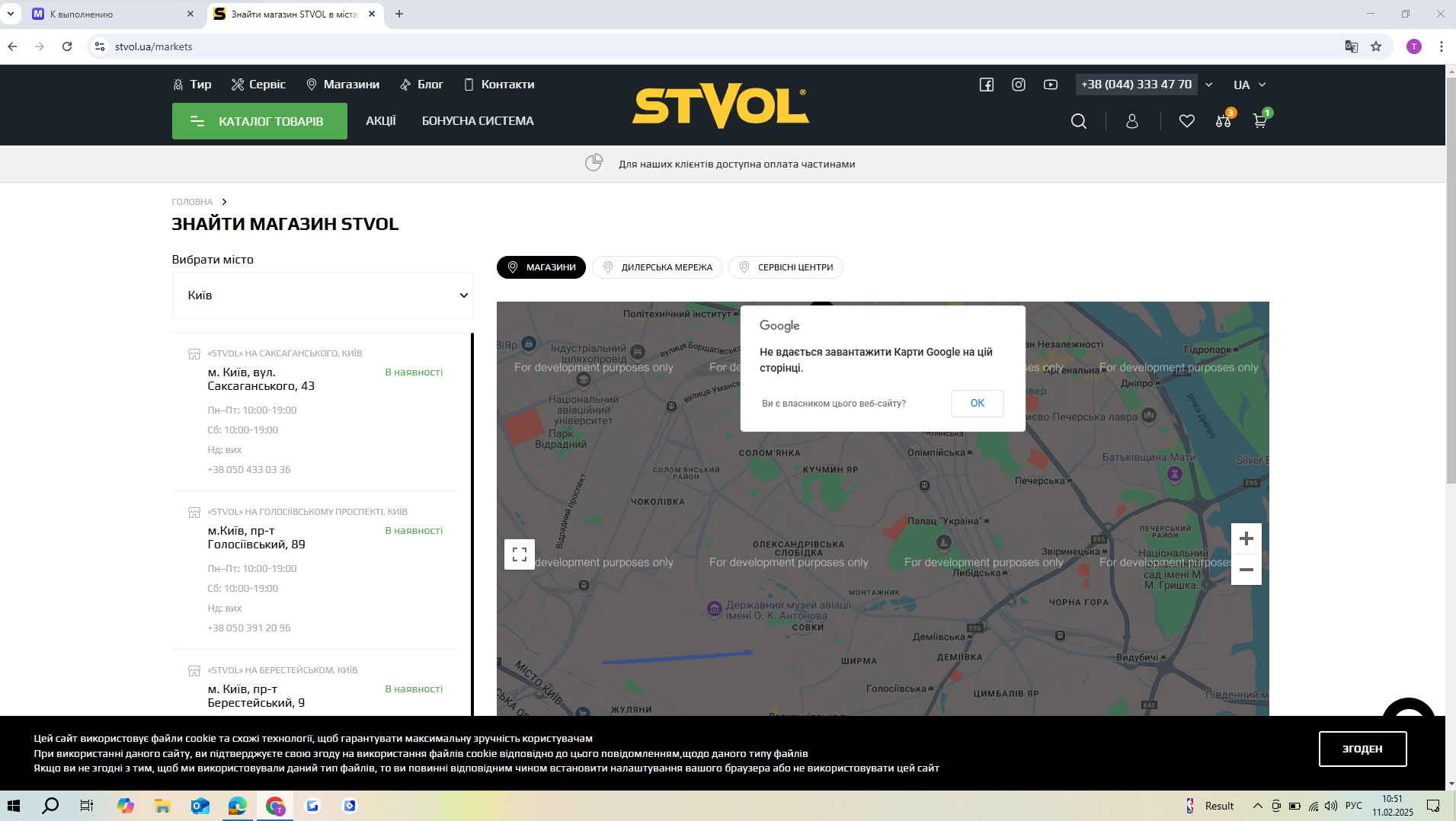1456x821 pixels.
Task: Open the Акції menu item
Action: click(381, 121)
